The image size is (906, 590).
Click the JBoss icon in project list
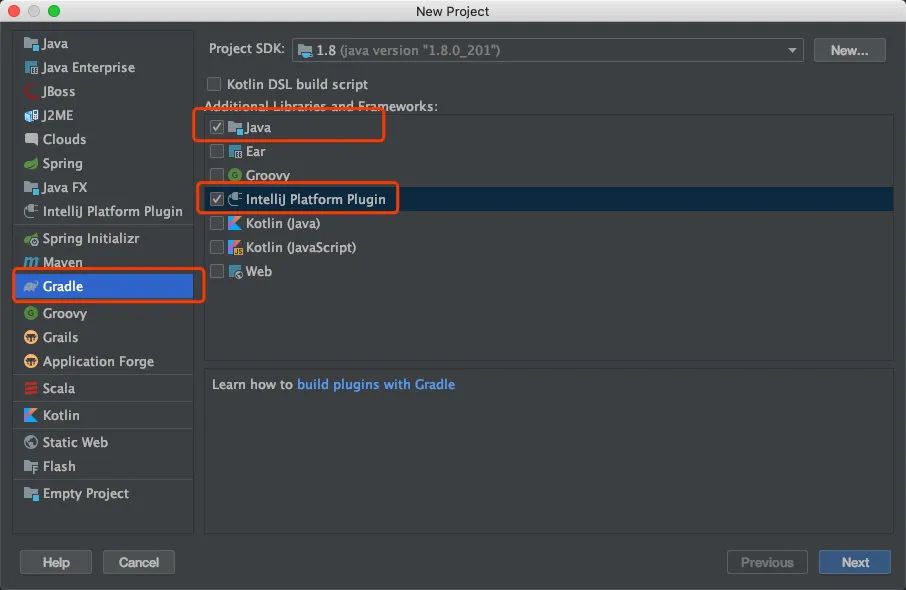pyautogui.click(x=31, y=91)
